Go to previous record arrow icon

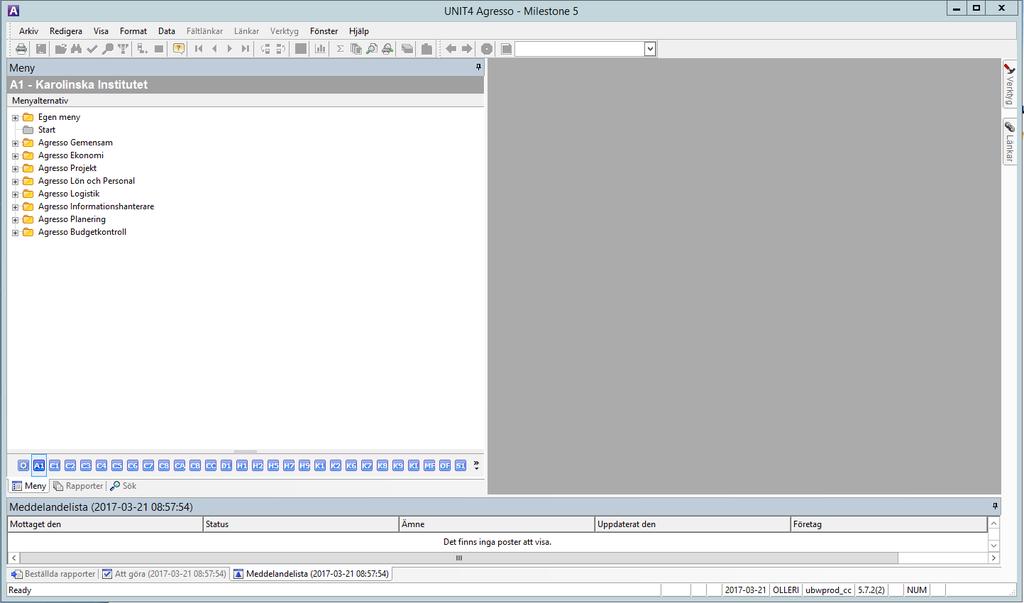214,49
